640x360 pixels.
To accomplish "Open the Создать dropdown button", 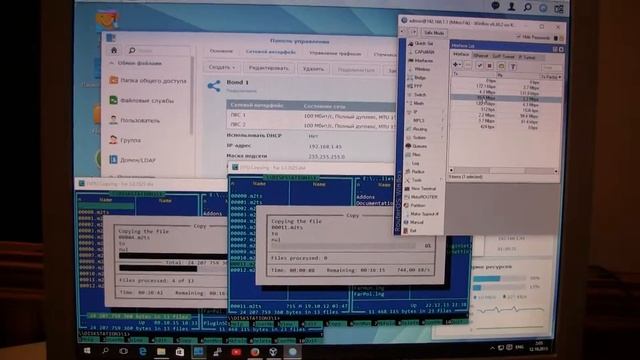I will pos(222,67).
